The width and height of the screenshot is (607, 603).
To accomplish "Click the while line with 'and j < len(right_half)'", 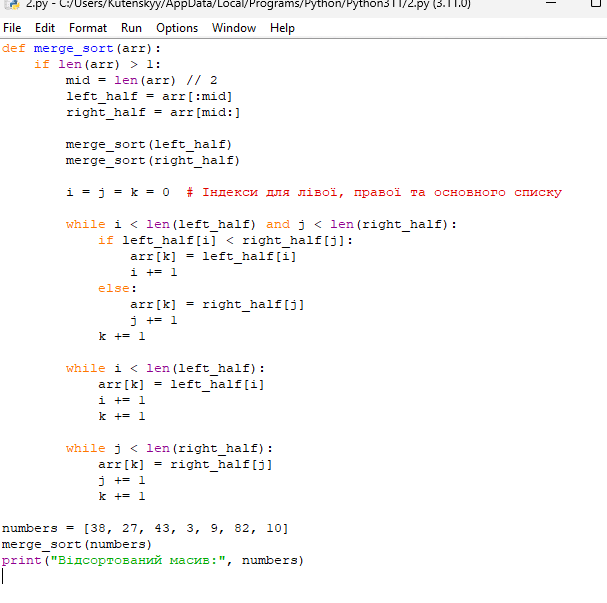I will (x=261, y=224).
